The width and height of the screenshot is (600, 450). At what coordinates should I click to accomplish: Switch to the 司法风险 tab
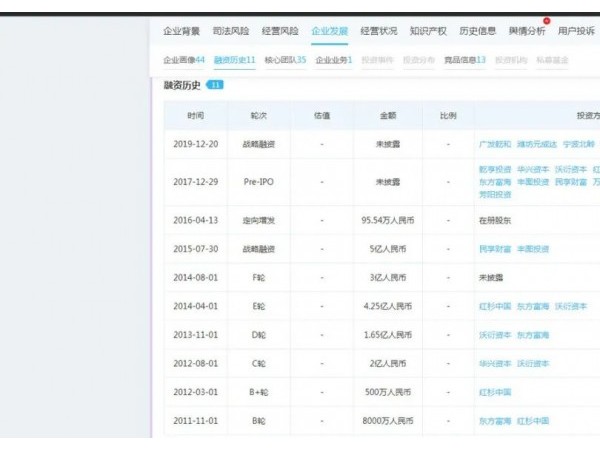click(230, 32)
